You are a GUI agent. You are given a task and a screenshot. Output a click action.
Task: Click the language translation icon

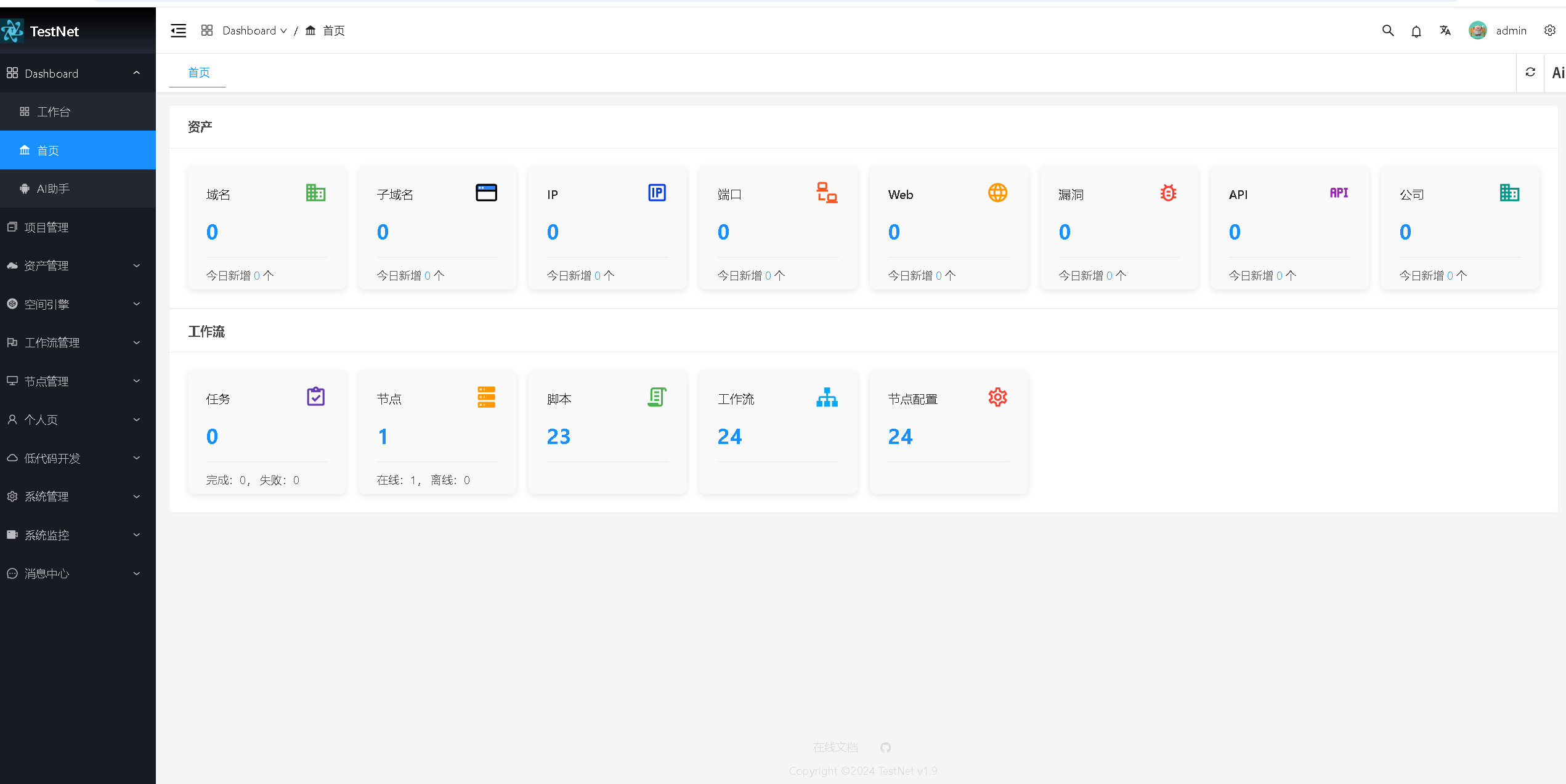coord(1445,31)
